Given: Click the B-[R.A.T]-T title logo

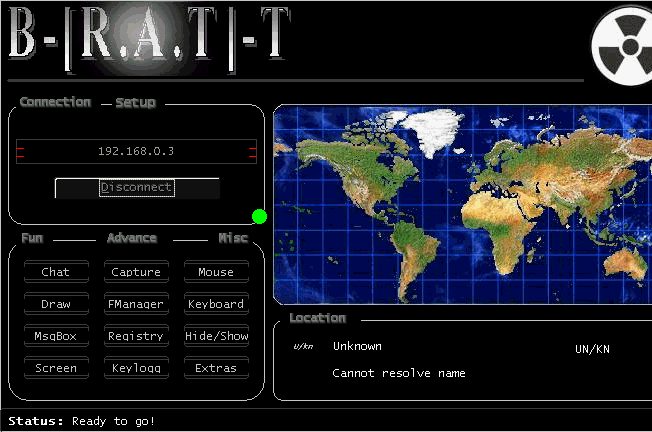Looking at the screenshot, I should [150, 40].
